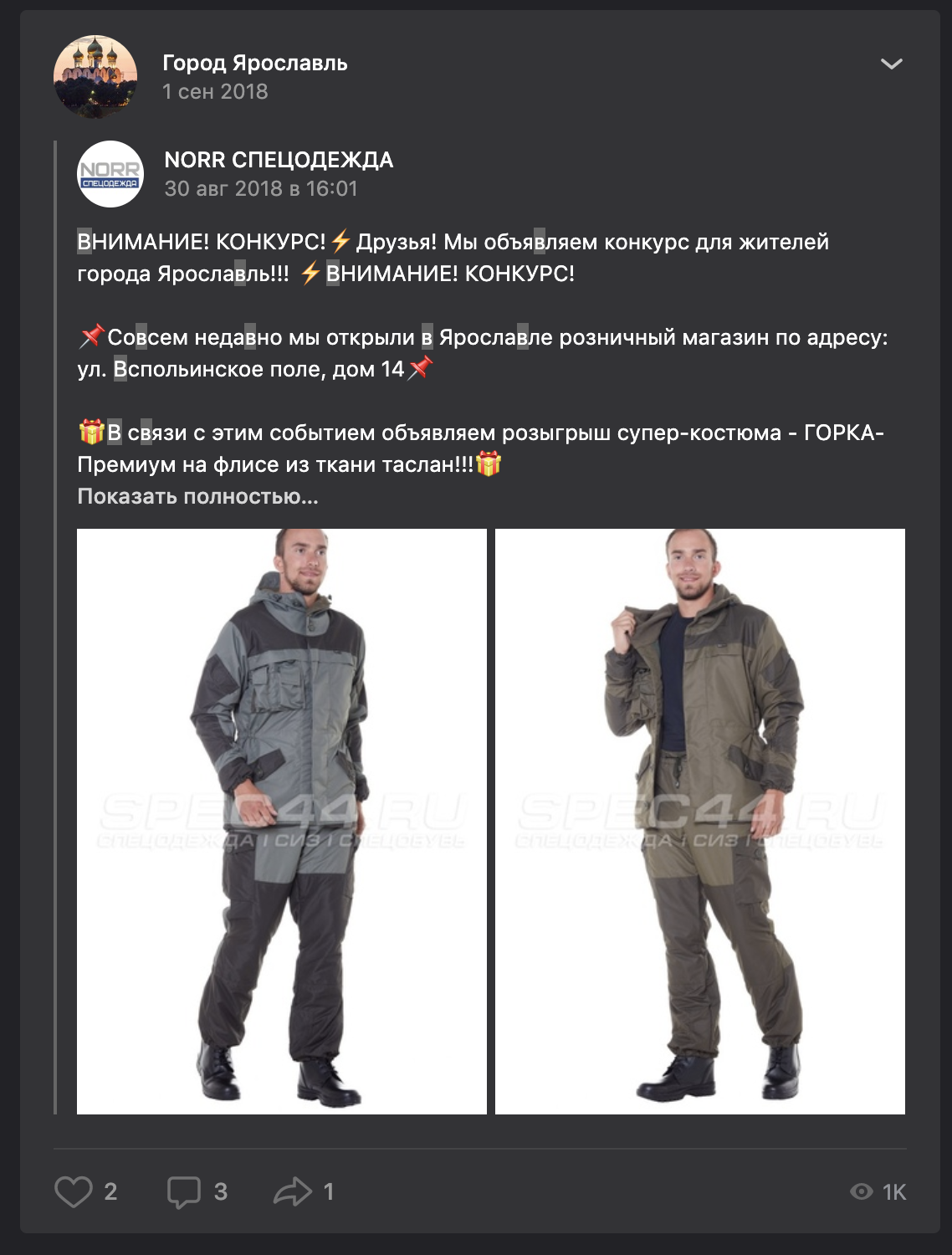Share the post with the arrow icon
The image size is (952, 1255).
(x=293, y=1191)
